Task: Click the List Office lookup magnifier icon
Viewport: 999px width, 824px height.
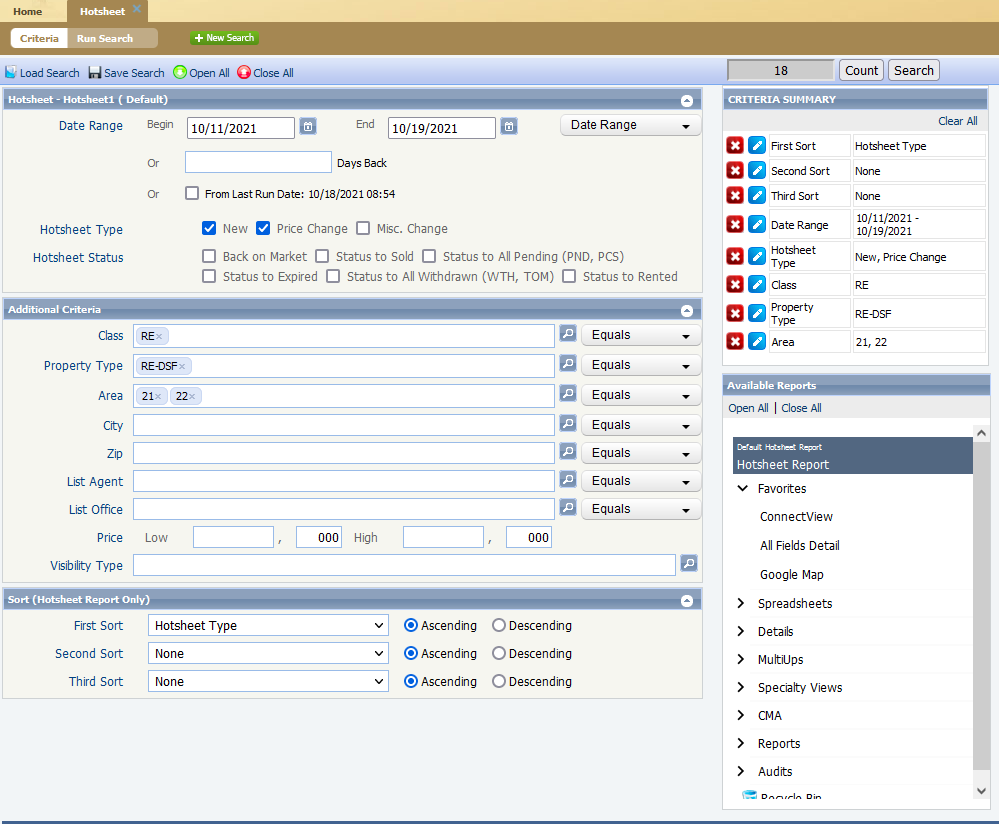Action: [x=568, y=507]
